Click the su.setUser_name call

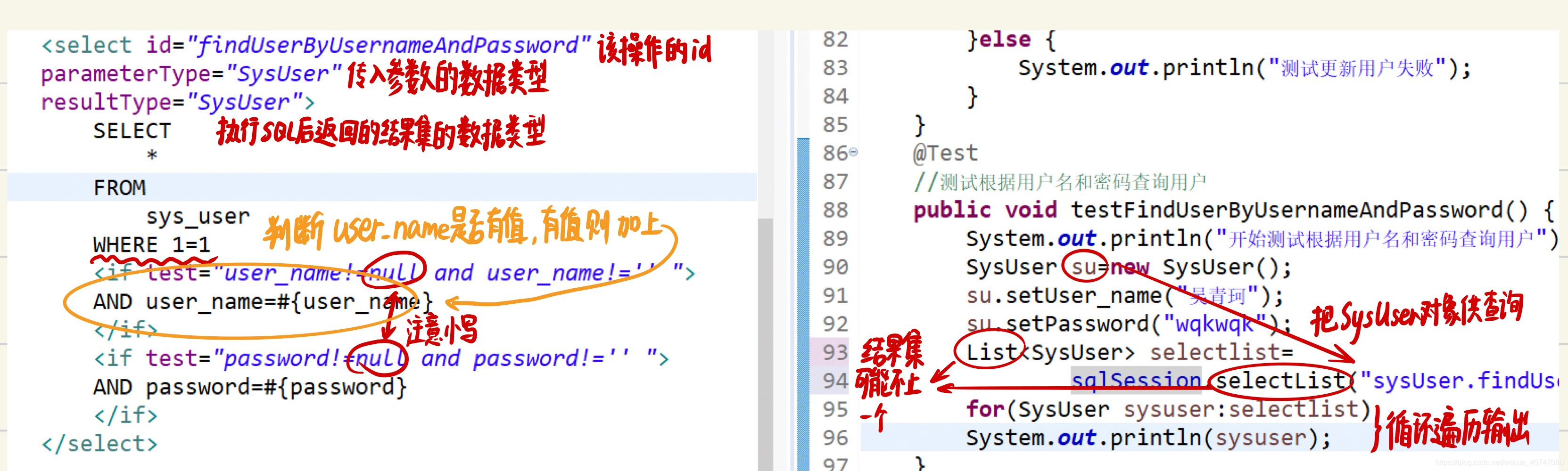pyautogui.click(x=1125, y=296)
